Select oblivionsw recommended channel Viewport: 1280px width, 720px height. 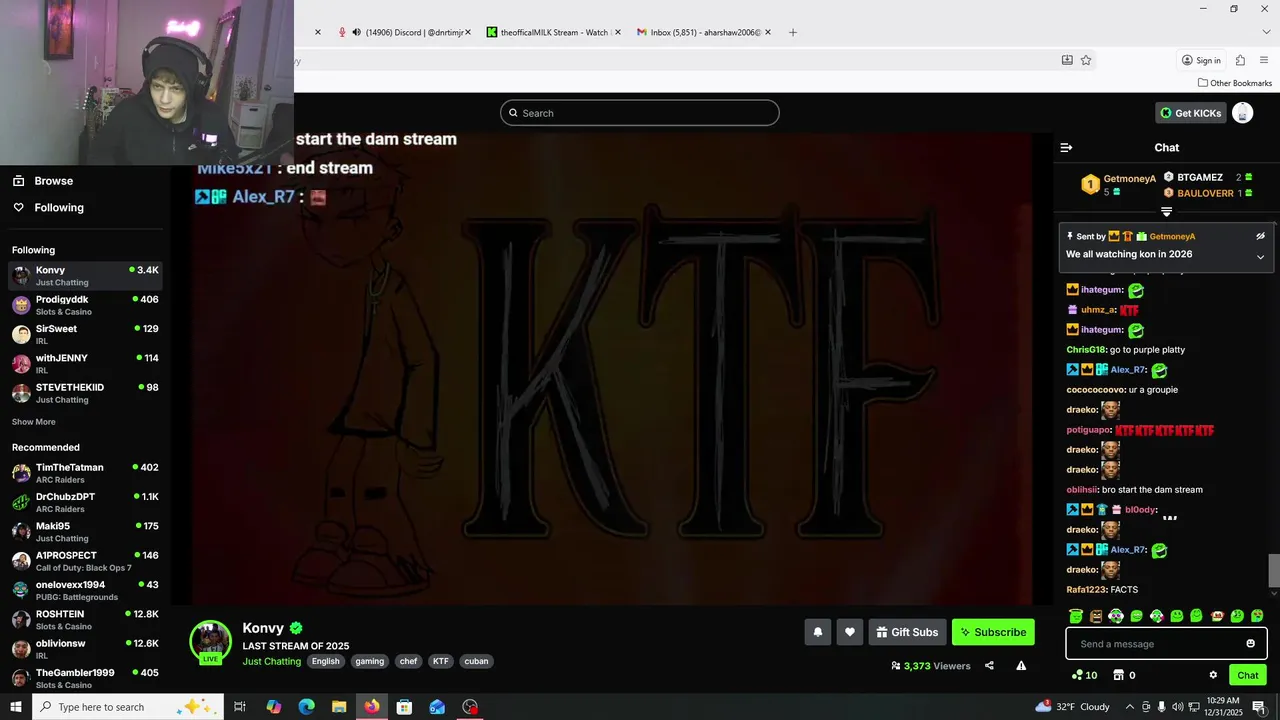tap(85, 649)
